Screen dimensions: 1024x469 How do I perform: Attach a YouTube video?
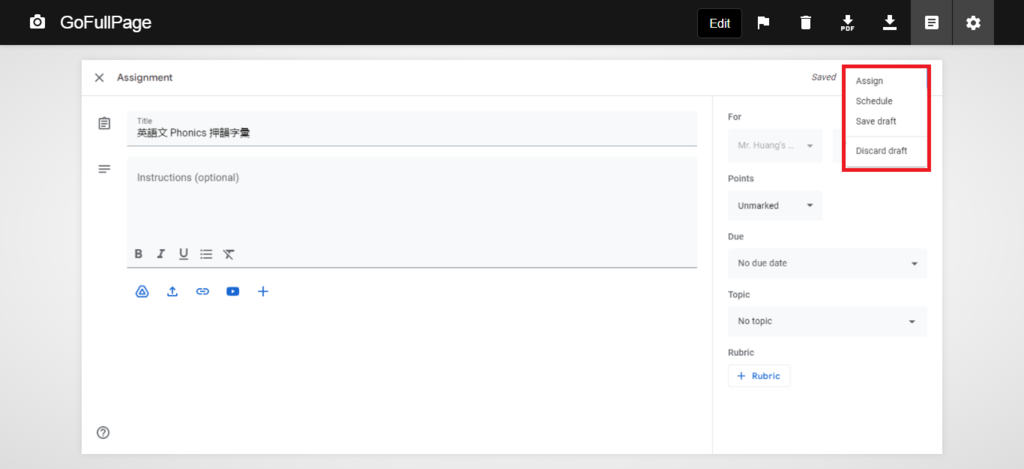pos(233,292)
